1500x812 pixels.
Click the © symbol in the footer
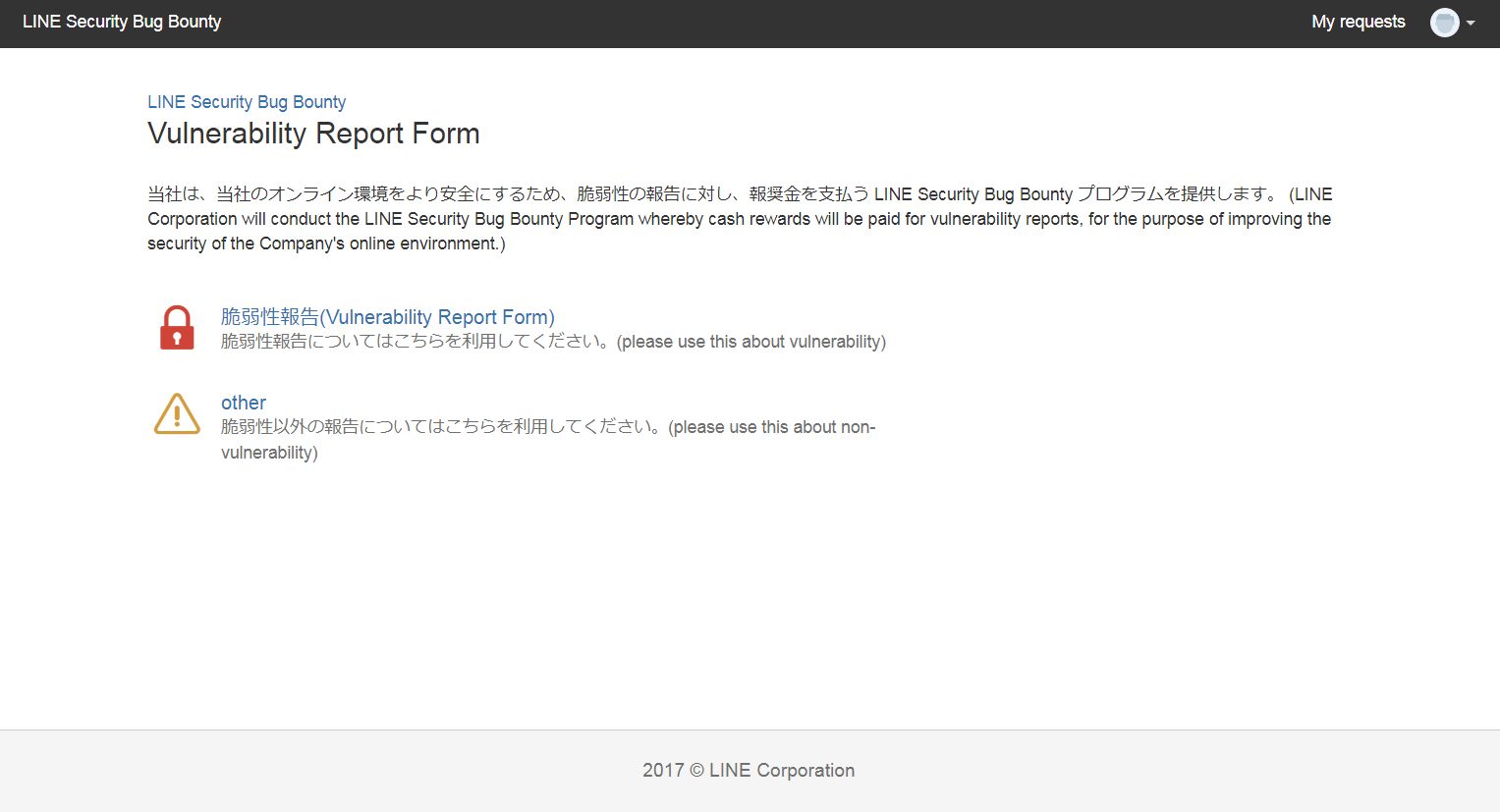tap(696, 771)
